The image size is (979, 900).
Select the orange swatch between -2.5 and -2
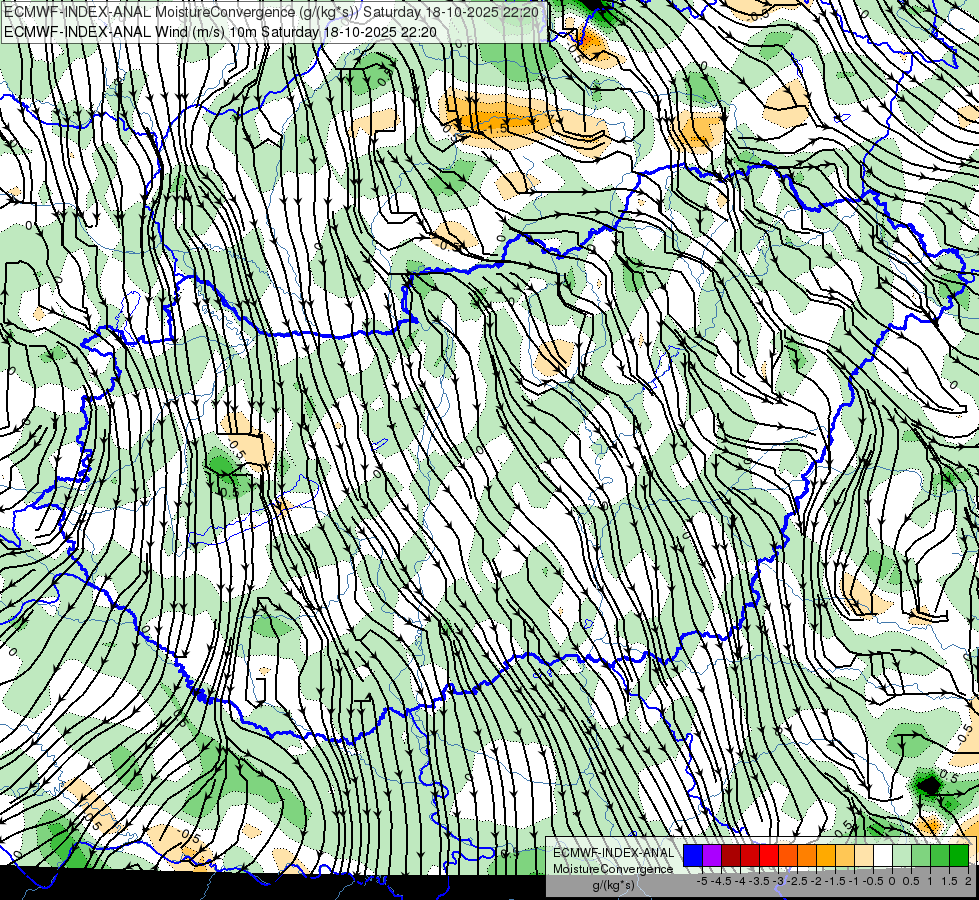coord(807,856)
